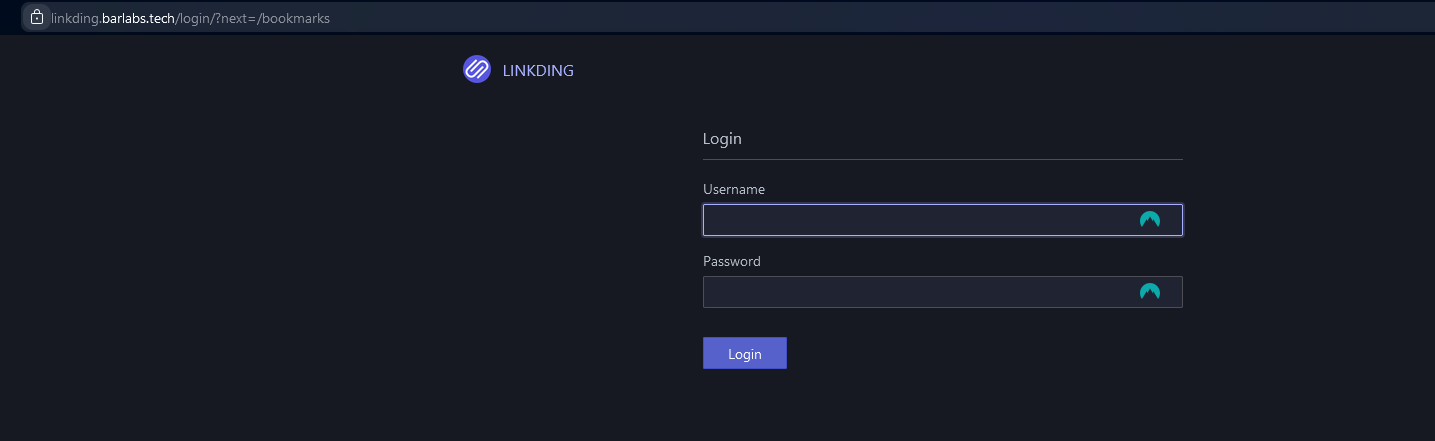Click the Username field label
This screenshot has width=1435, height=441.
pos(734,189)
